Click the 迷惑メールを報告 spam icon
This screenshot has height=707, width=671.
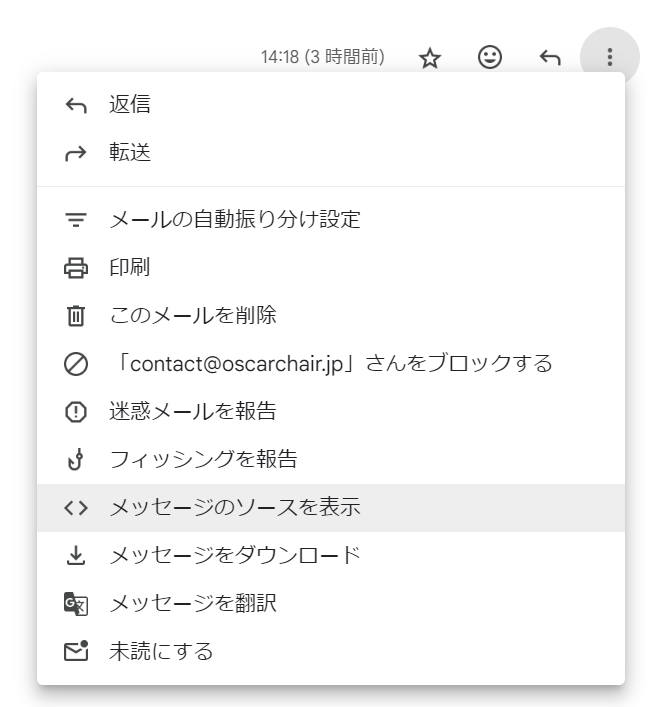(76, 412)
